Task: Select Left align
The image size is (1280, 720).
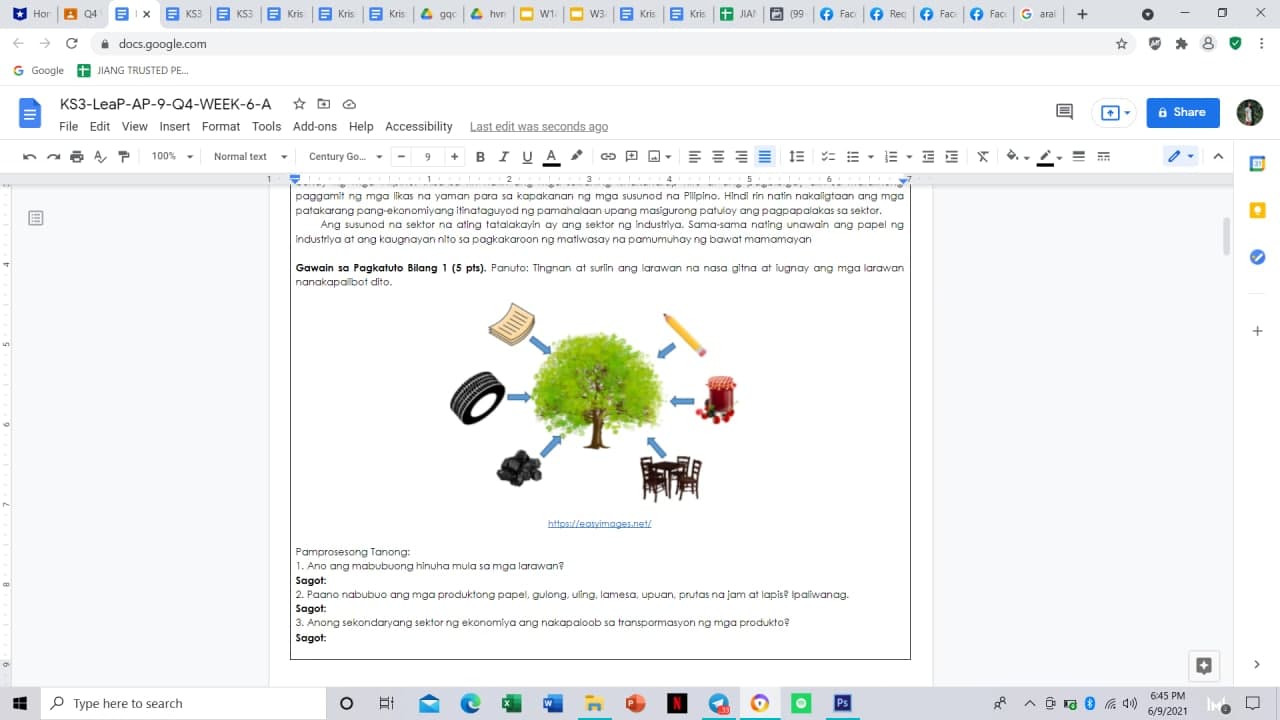Action: [x=694, y=156]
